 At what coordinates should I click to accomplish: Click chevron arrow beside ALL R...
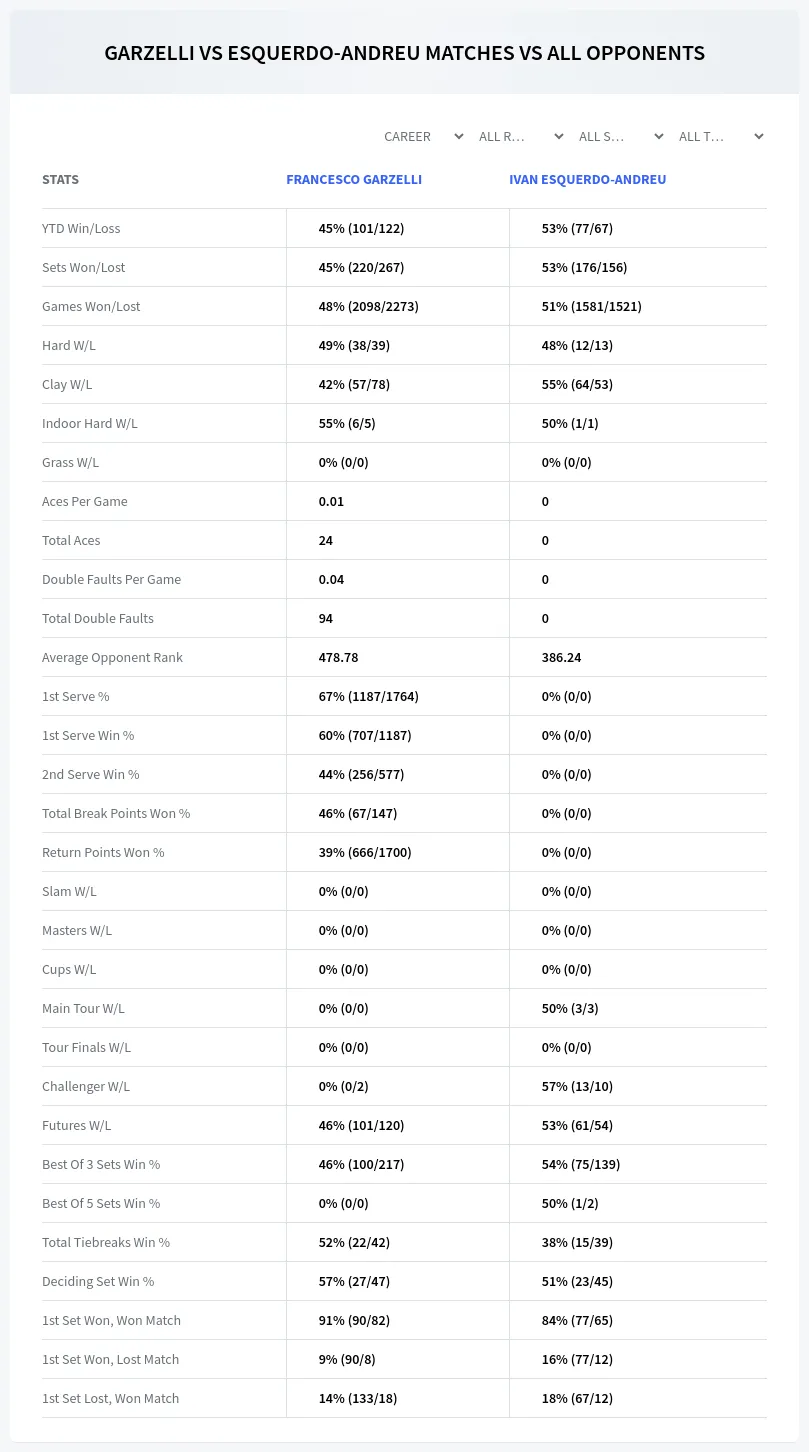[x=559, y=136]
